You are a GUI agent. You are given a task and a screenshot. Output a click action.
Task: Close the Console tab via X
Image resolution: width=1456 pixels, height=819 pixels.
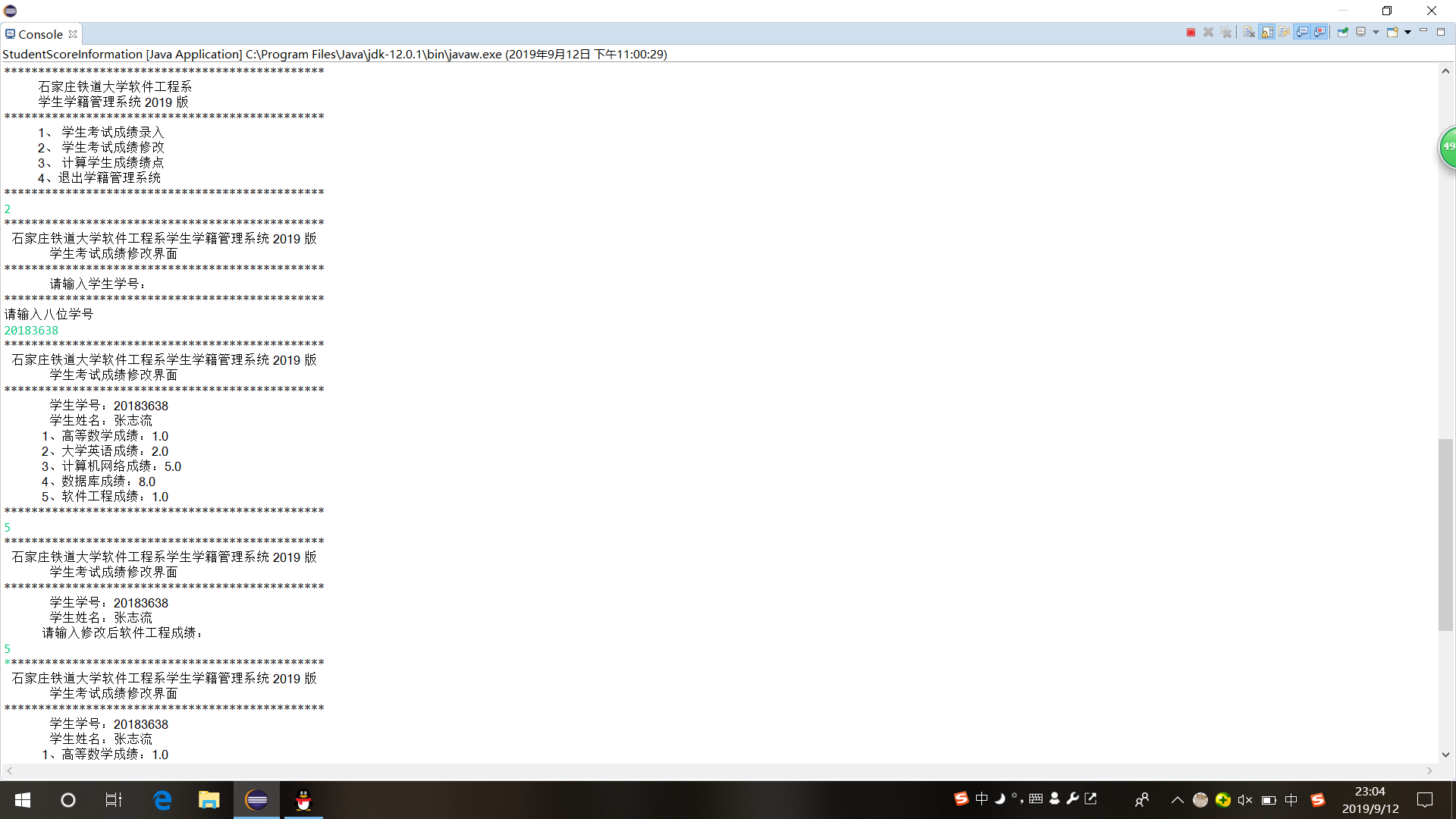tap(73, 34)
